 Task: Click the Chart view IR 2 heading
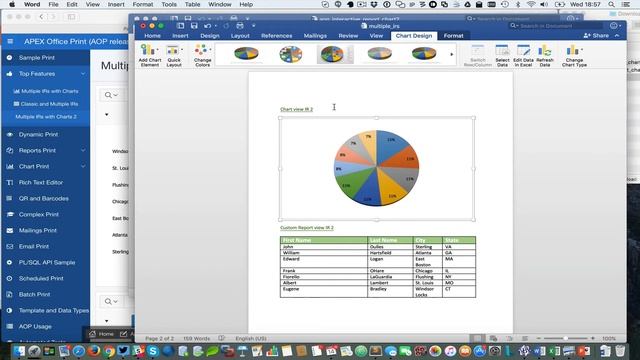[x=297, y=109]
